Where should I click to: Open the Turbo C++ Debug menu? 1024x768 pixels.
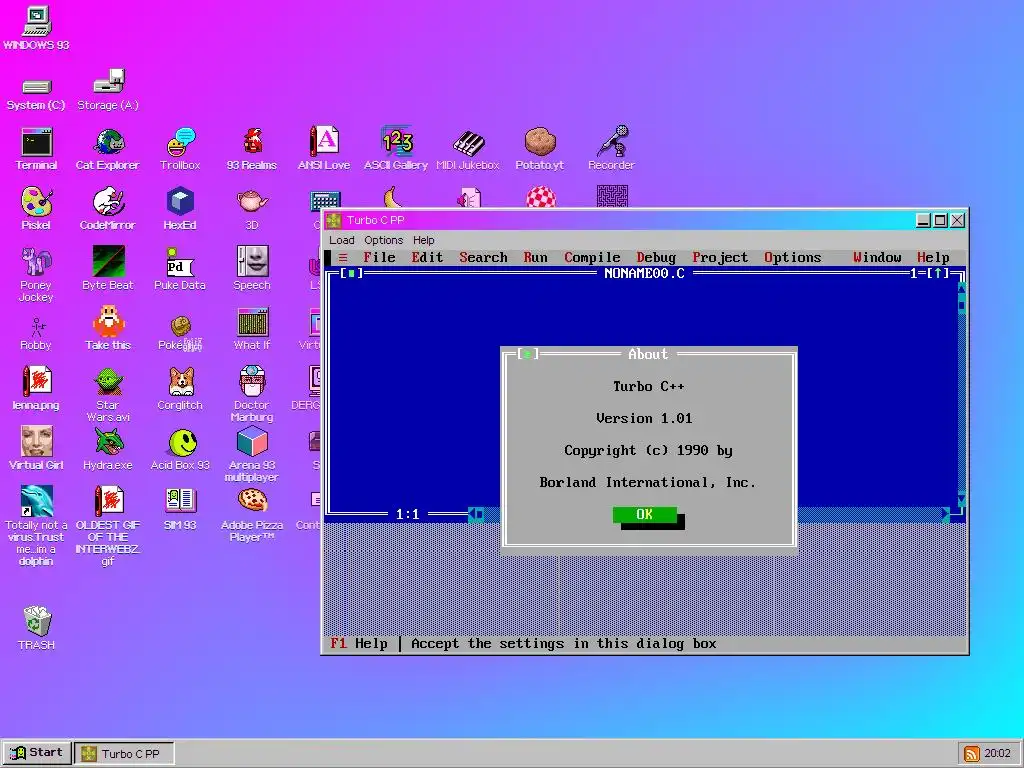click(x=656, y=257)
